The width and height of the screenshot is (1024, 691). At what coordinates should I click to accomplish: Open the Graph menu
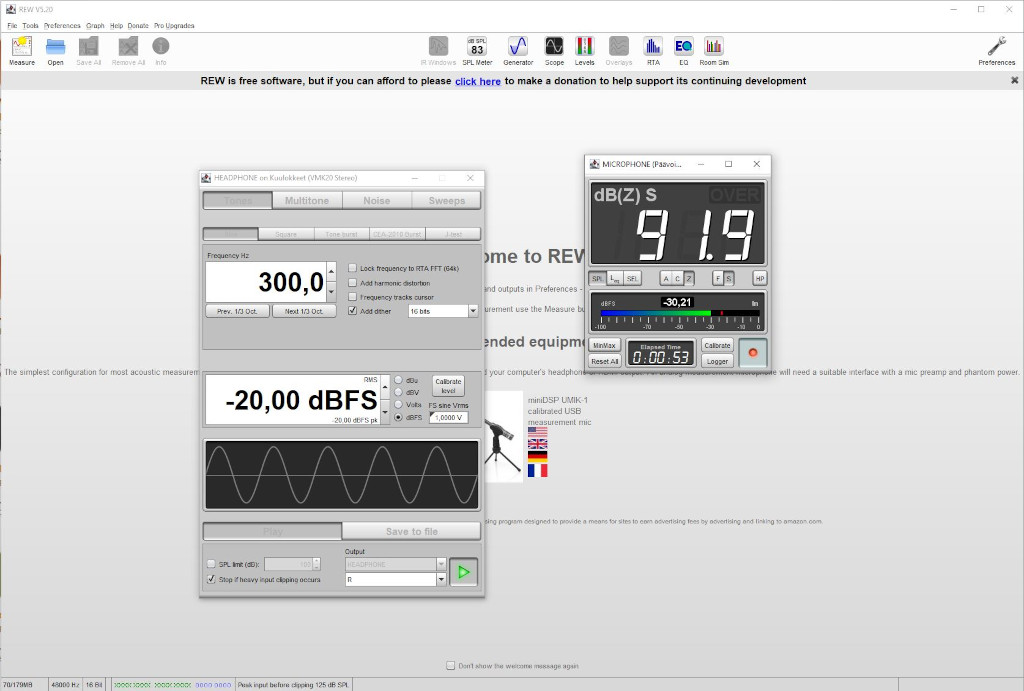pos(95,25)
